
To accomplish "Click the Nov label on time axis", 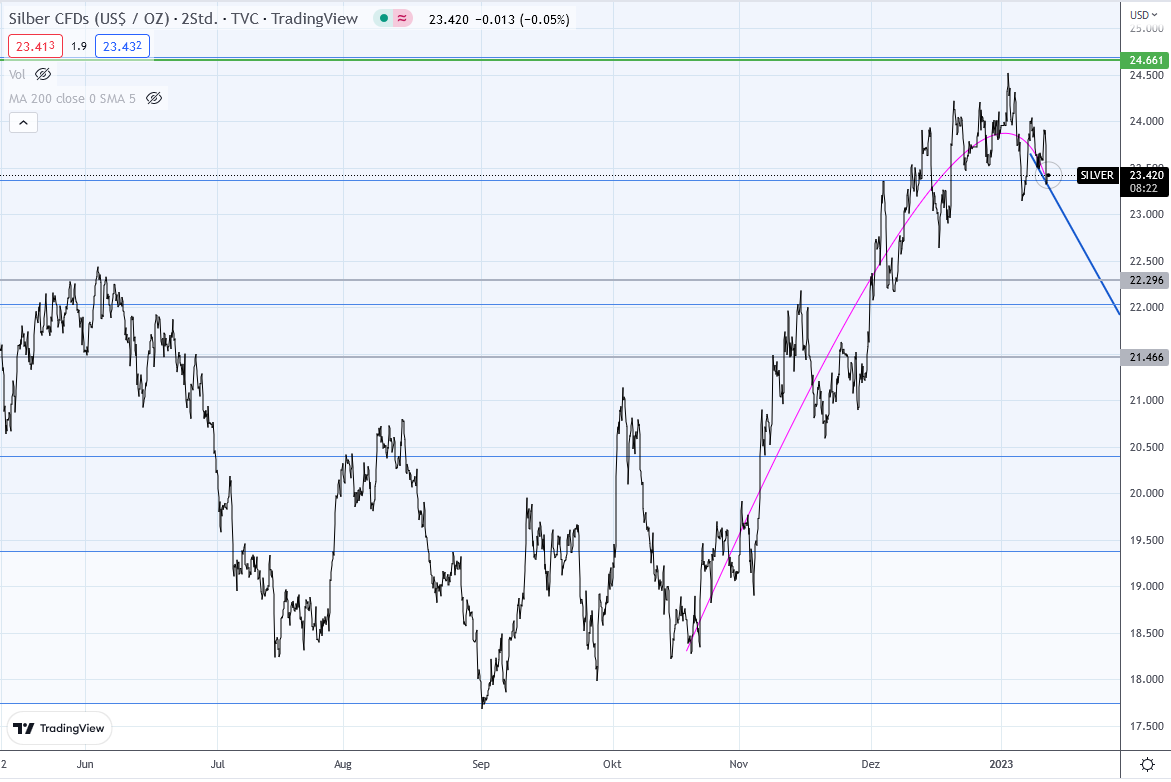I will (739, 764).
